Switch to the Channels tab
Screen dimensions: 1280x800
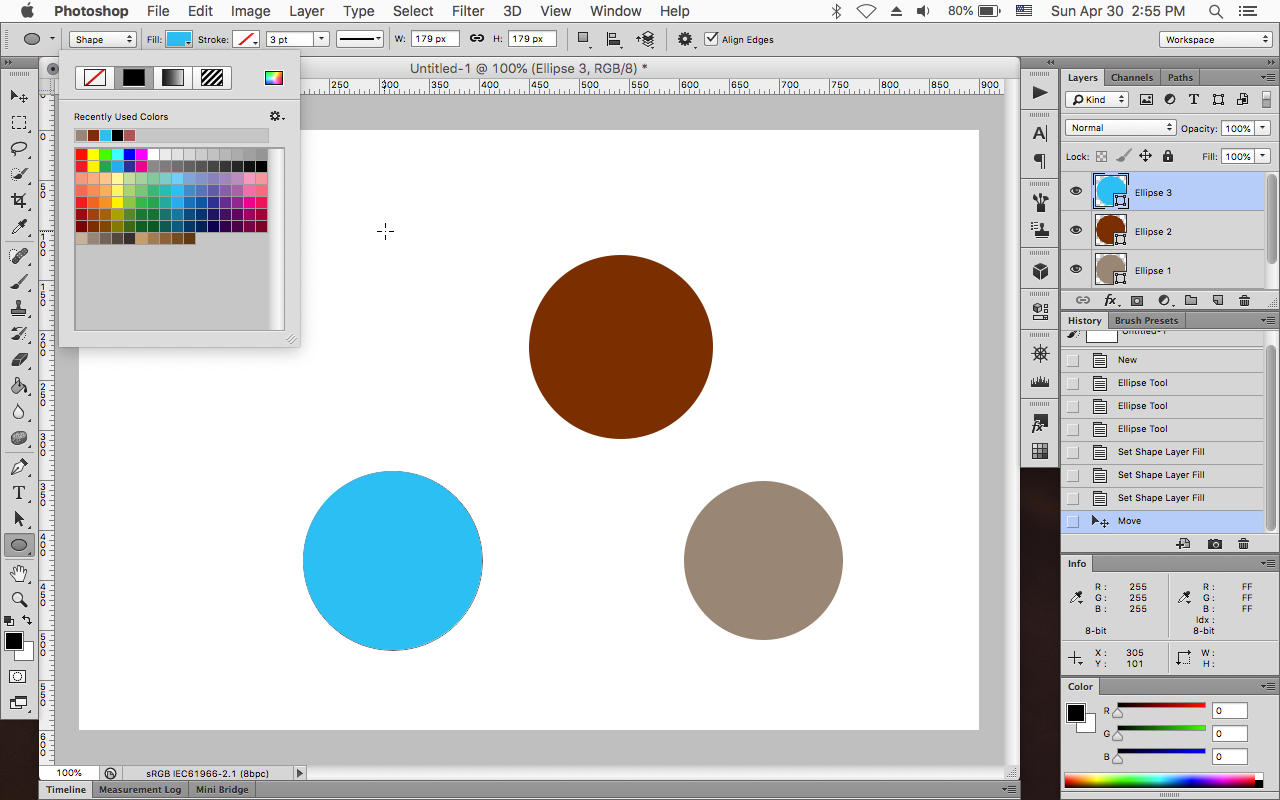coord(1131,77)
